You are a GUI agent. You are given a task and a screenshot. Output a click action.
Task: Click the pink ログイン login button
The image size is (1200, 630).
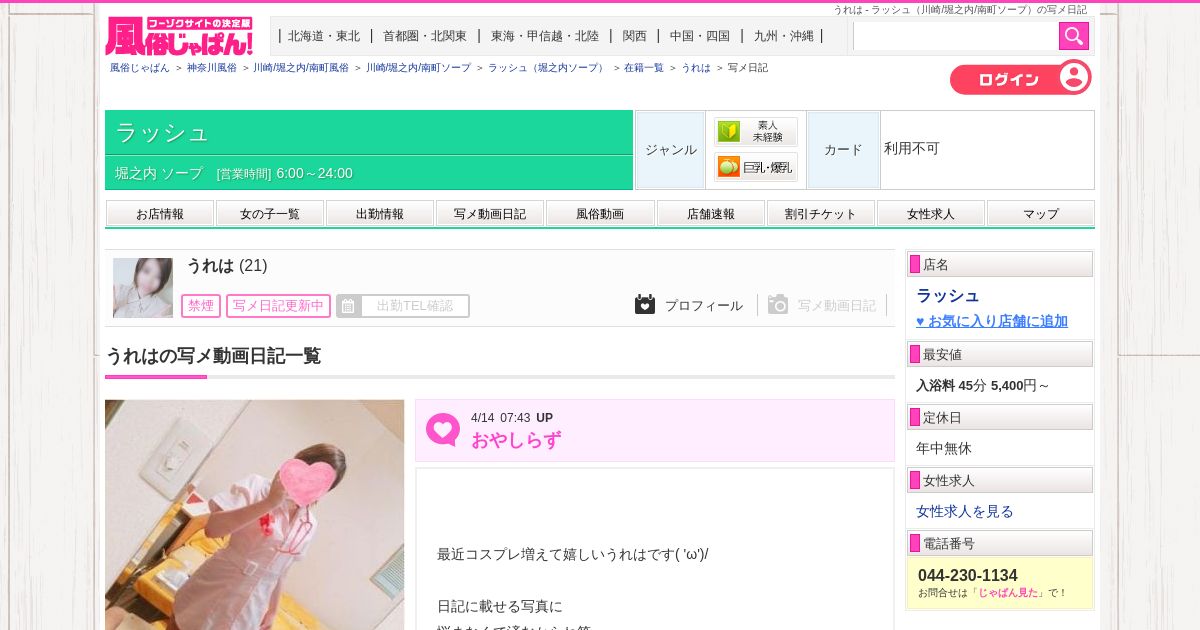click(x=1020, y=78)
